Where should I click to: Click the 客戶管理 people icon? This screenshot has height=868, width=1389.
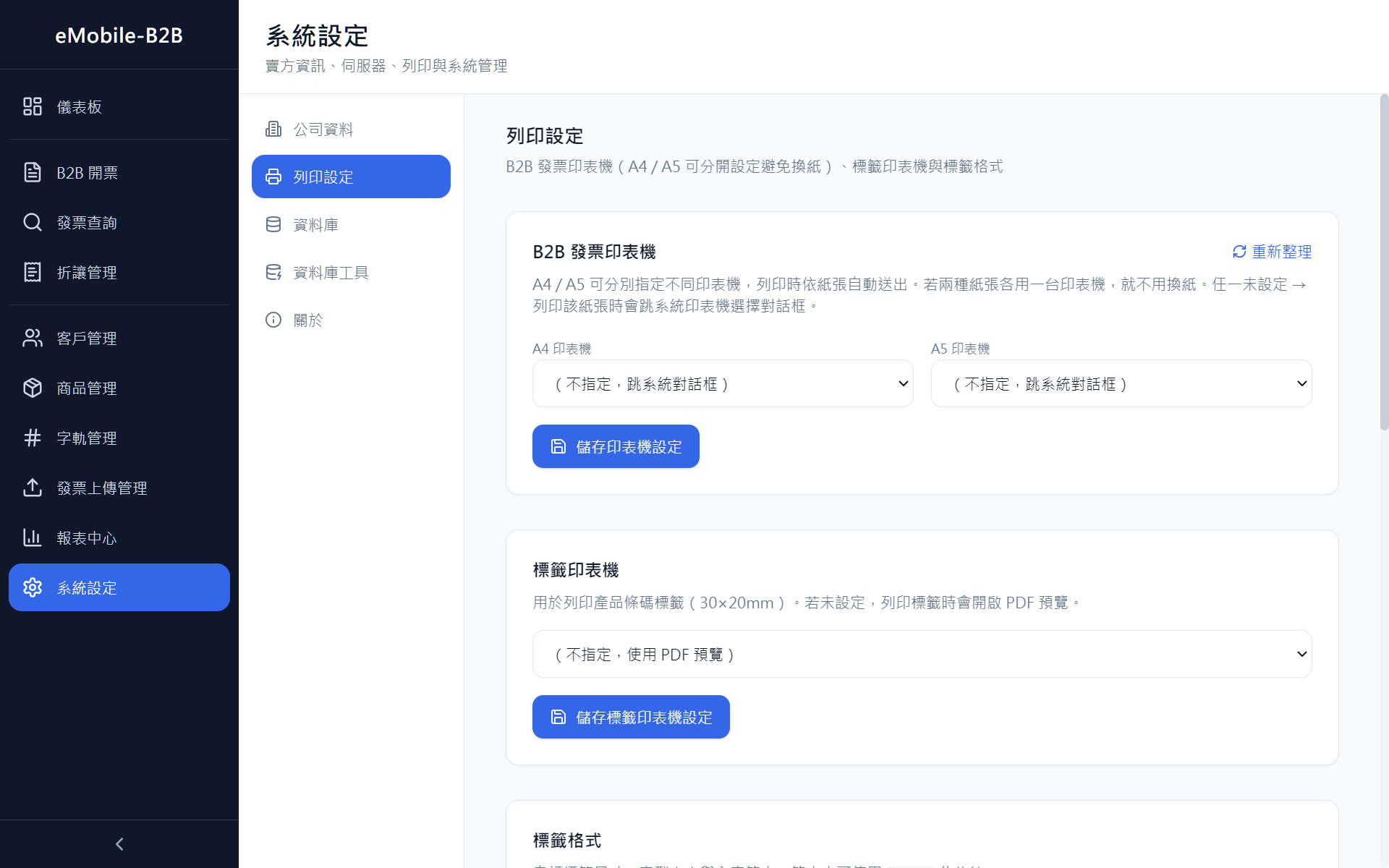point(33,338)
